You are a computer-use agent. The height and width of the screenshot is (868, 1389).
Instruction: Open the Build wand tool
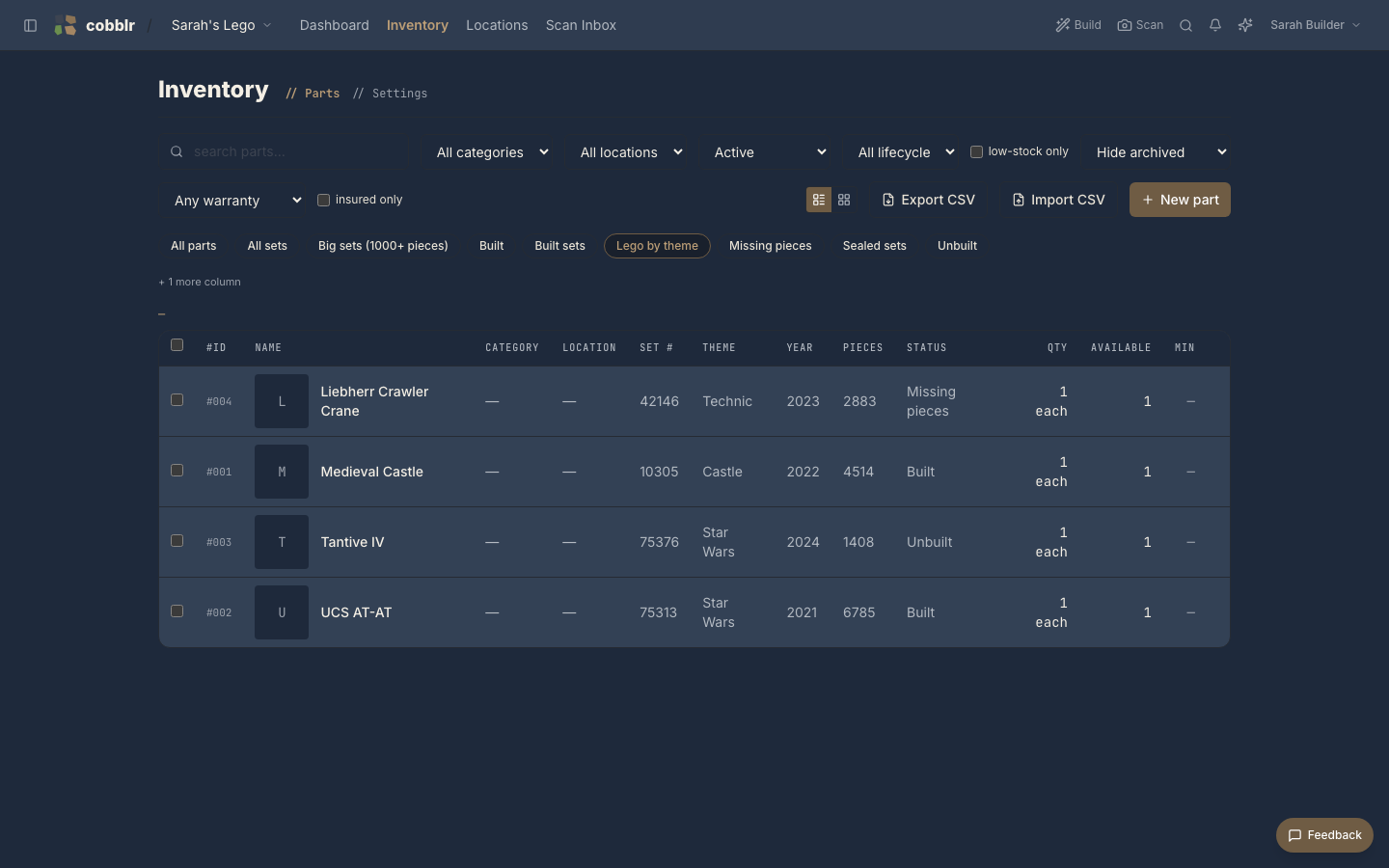[x=1078, y=25]
